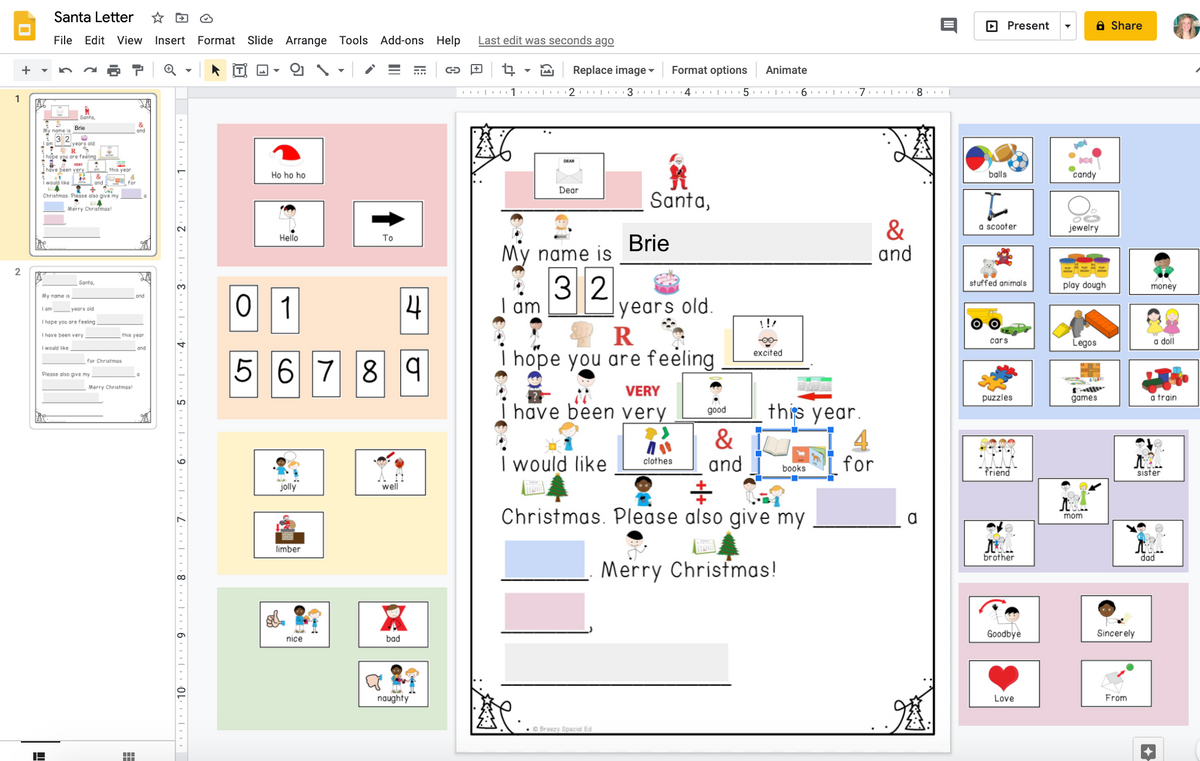Apply a mask to the image
The image size is (1200, 761).
(545, 70)
